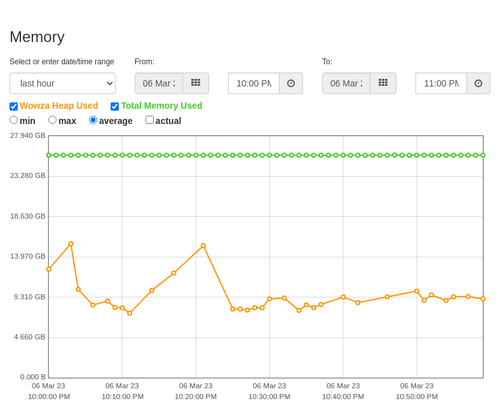Click the Memory heading
This screenshot has height=403, width=500.
pos(37,37)
